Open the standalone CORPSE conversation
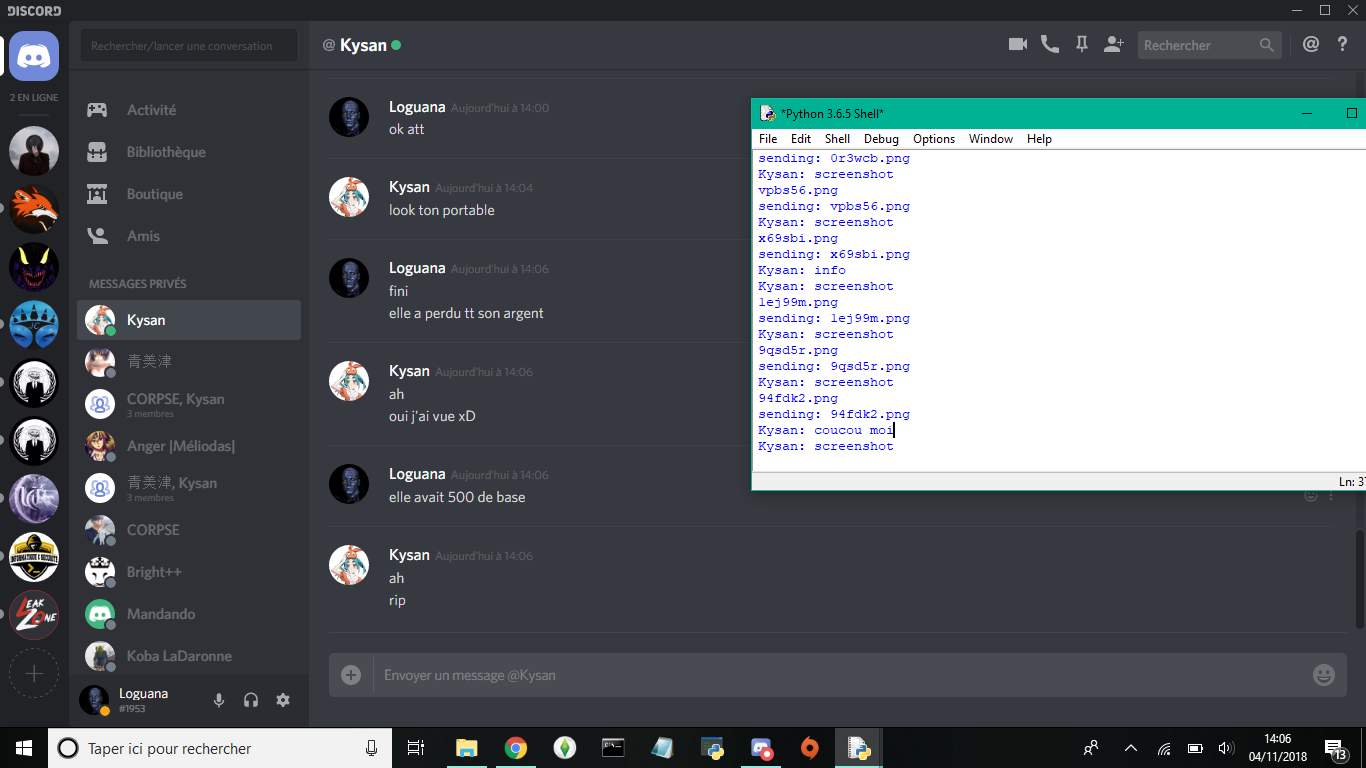Image resolution: width=1366 pixels, height=768 pixels. (x=189, y=530)
